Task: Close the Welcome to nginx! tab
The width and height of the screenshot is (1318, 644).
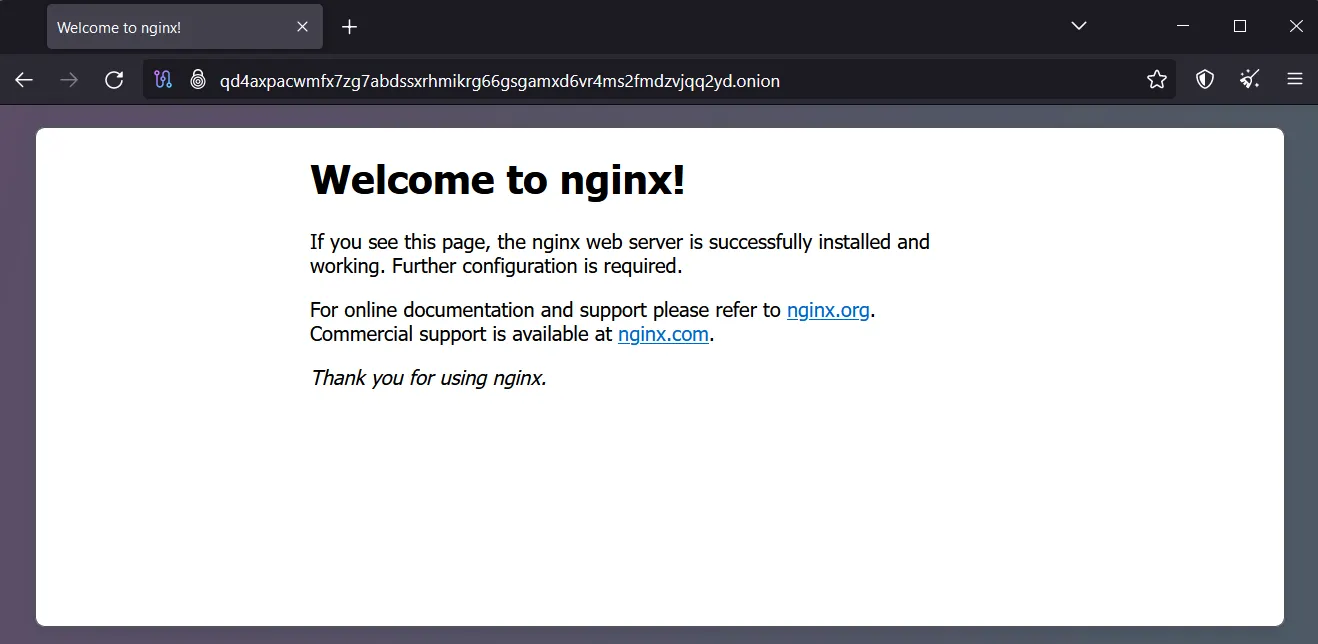Action: pos(303,27)
